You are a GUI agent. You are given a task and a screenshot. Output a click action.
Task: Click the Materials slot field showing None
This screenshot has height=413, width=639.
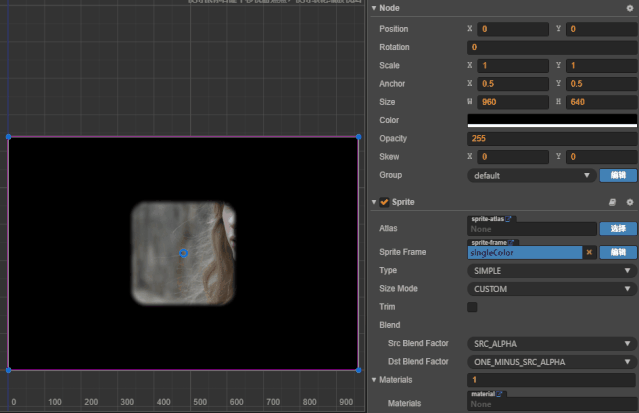click(552, 404)
